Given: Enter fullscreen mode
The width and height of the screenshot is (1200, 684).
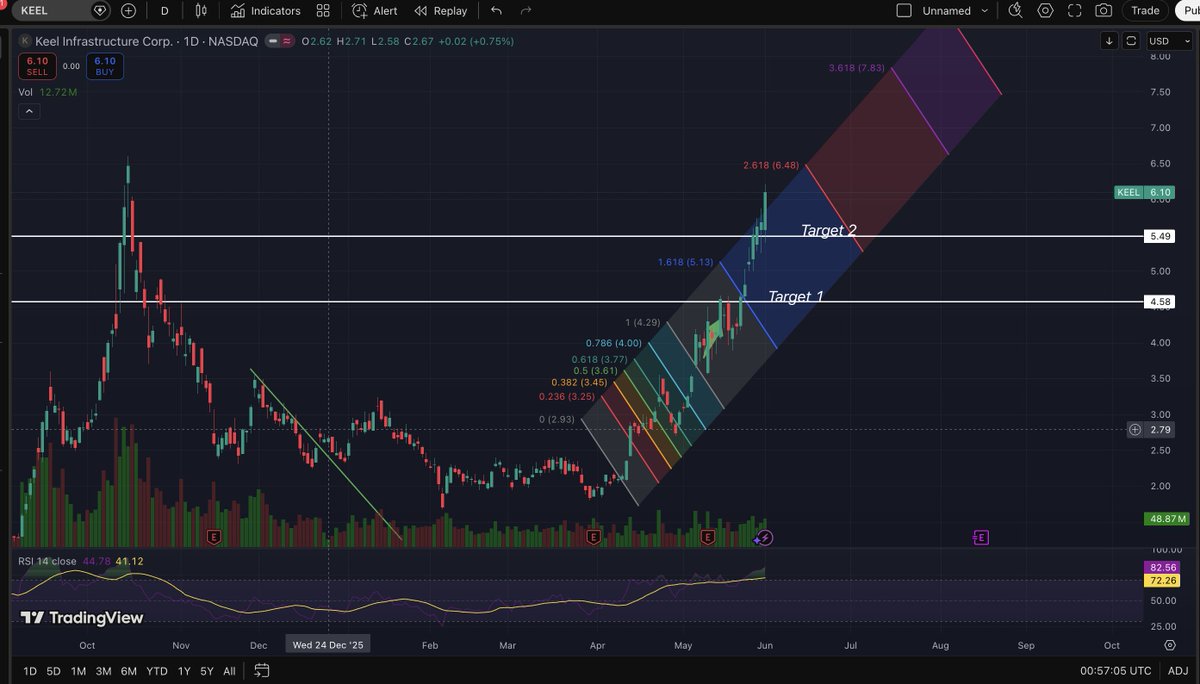Looking at the screenshot, I should [x=1074, y=11].
